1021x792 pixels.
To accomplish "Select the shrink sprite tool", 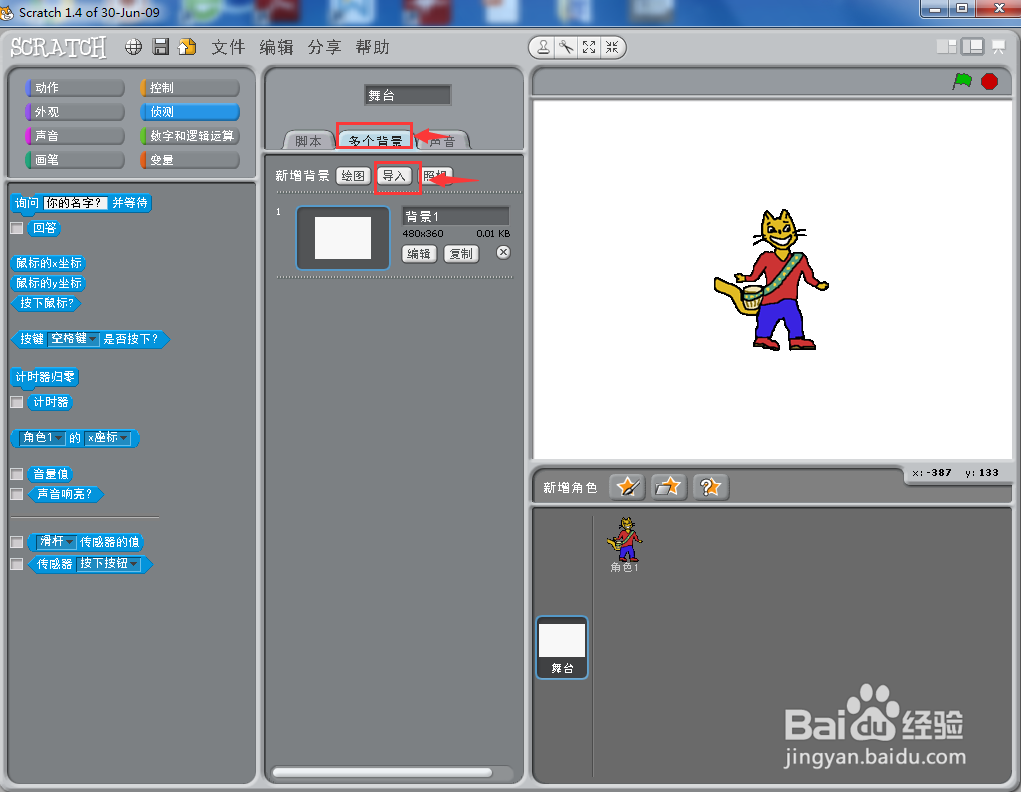I will [612, 48].
